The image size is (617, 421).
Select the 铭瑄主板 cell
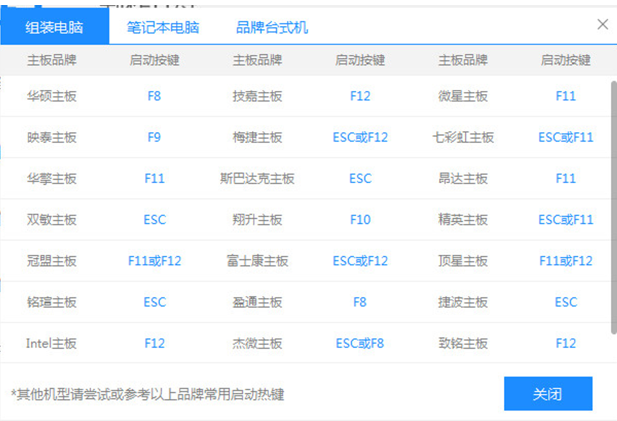point(52,302)
